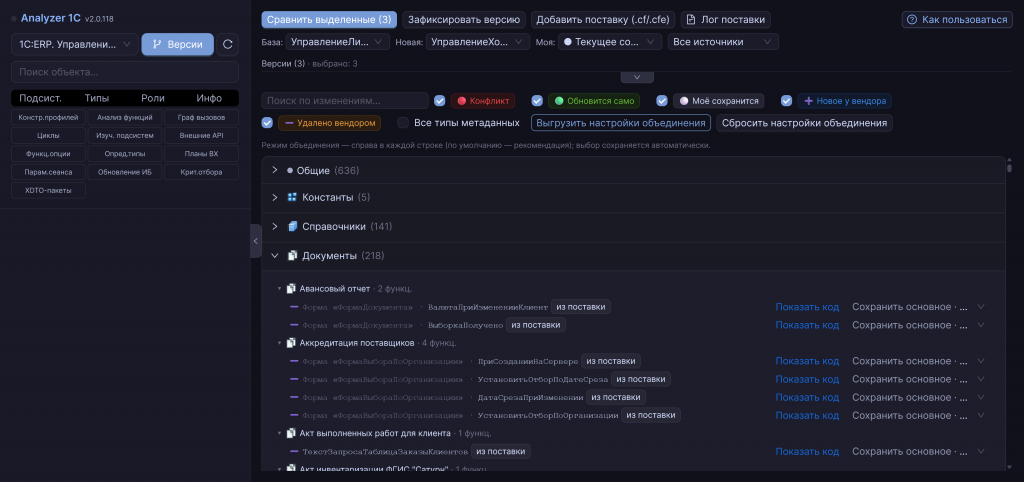
Task: Show code for ВыборкаПолучено row
Action: 807,325
